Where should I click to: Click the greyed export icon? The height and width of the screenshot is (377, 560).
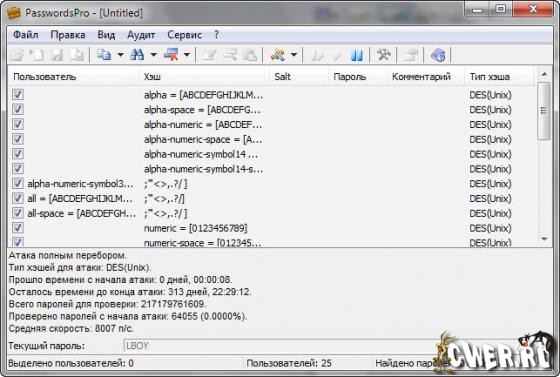point(411,55)
